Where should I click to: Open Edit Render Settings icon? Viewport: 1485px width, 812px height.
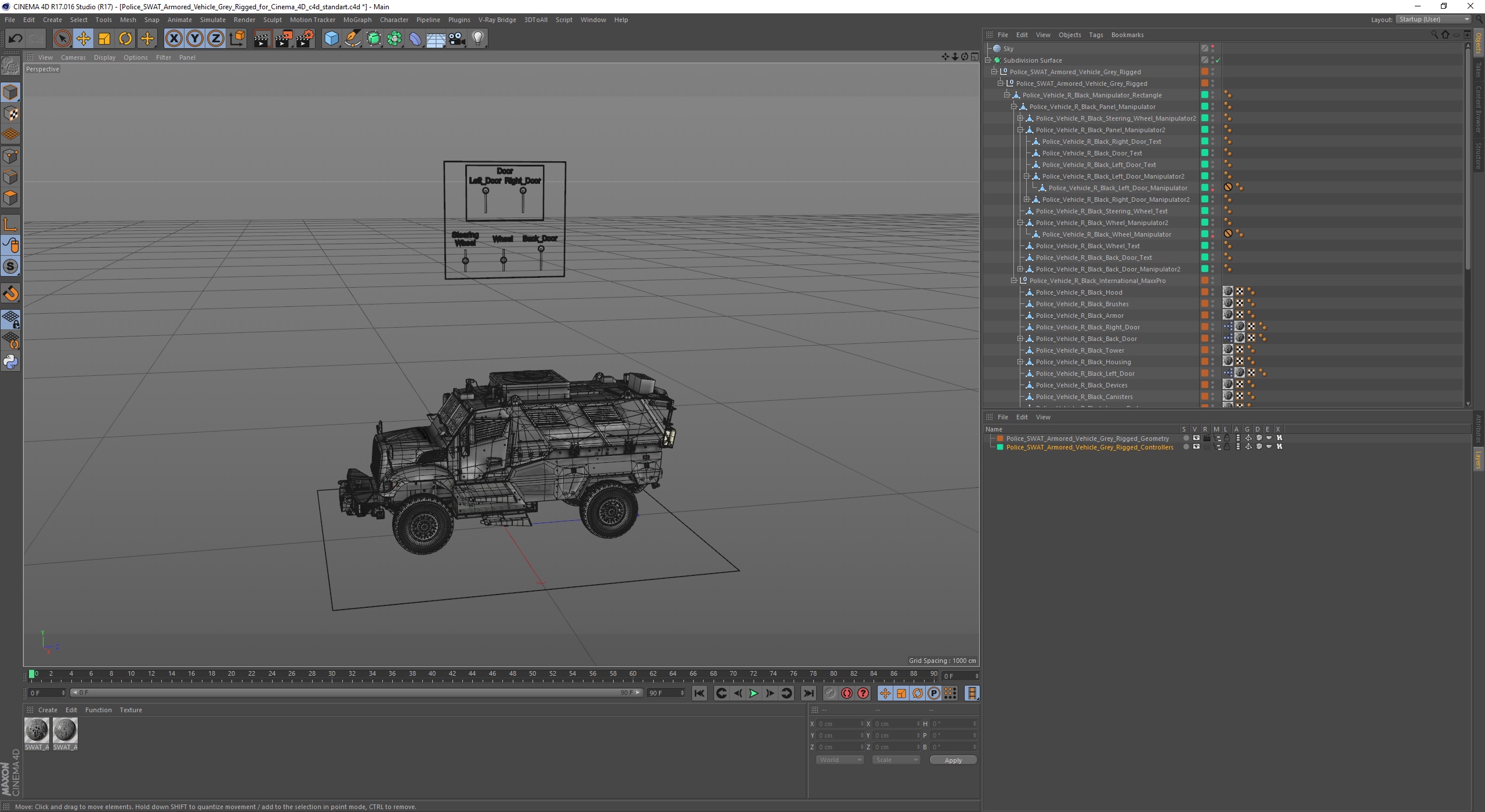(305, 39)
